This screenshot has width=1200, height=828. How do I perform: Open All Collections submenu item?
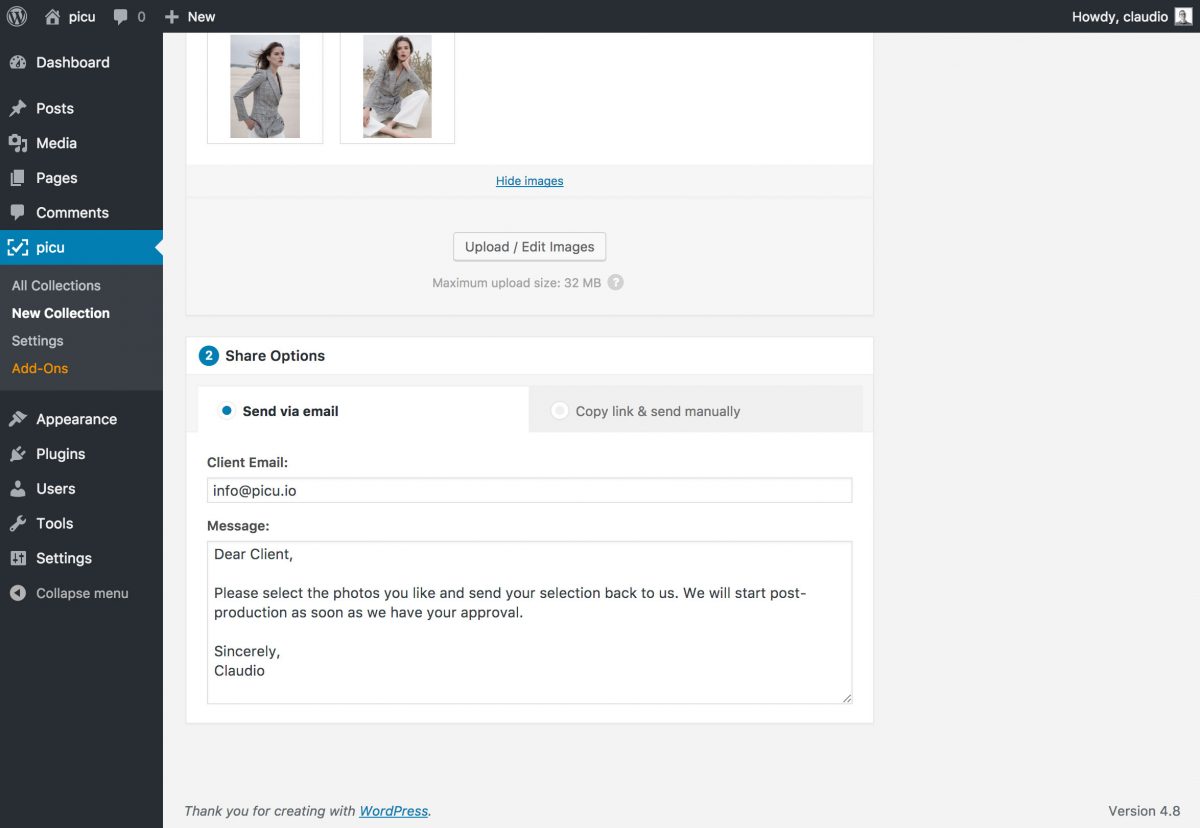point(56,285)
